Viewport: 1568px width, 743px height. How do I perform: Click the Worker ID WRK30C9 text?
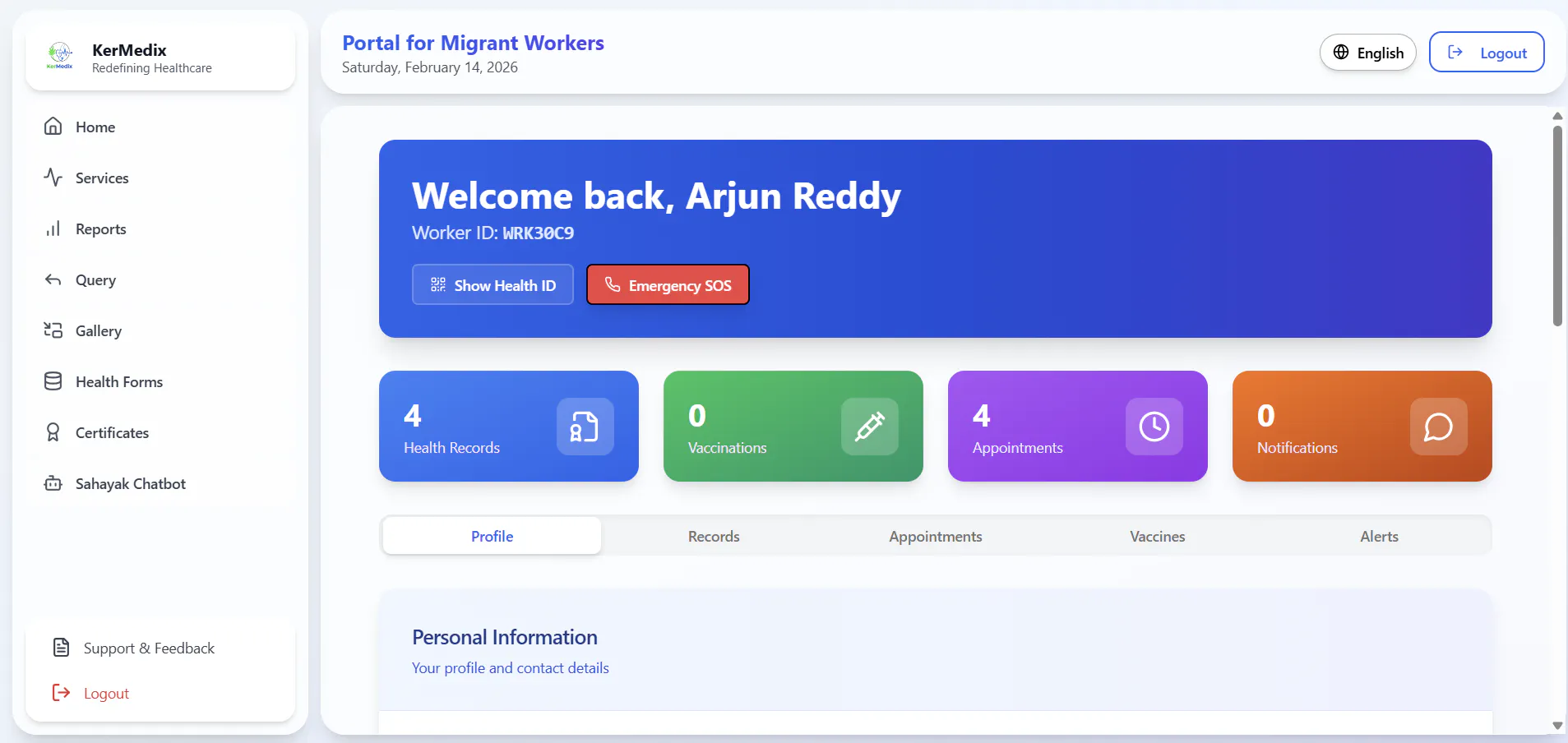point(493,233)
